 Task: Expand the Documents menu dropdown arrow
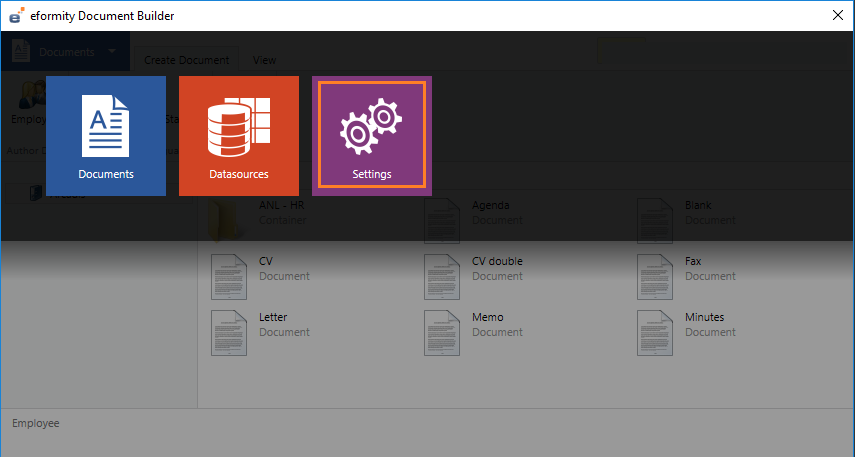[112, 51]
